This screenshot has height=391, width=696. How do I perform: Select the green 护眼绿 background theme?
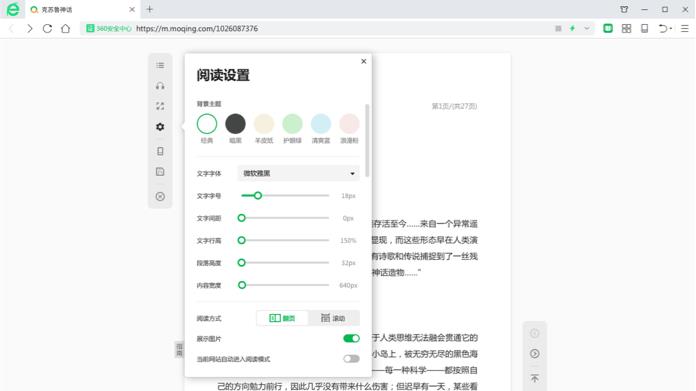click(x=292, y=124)
